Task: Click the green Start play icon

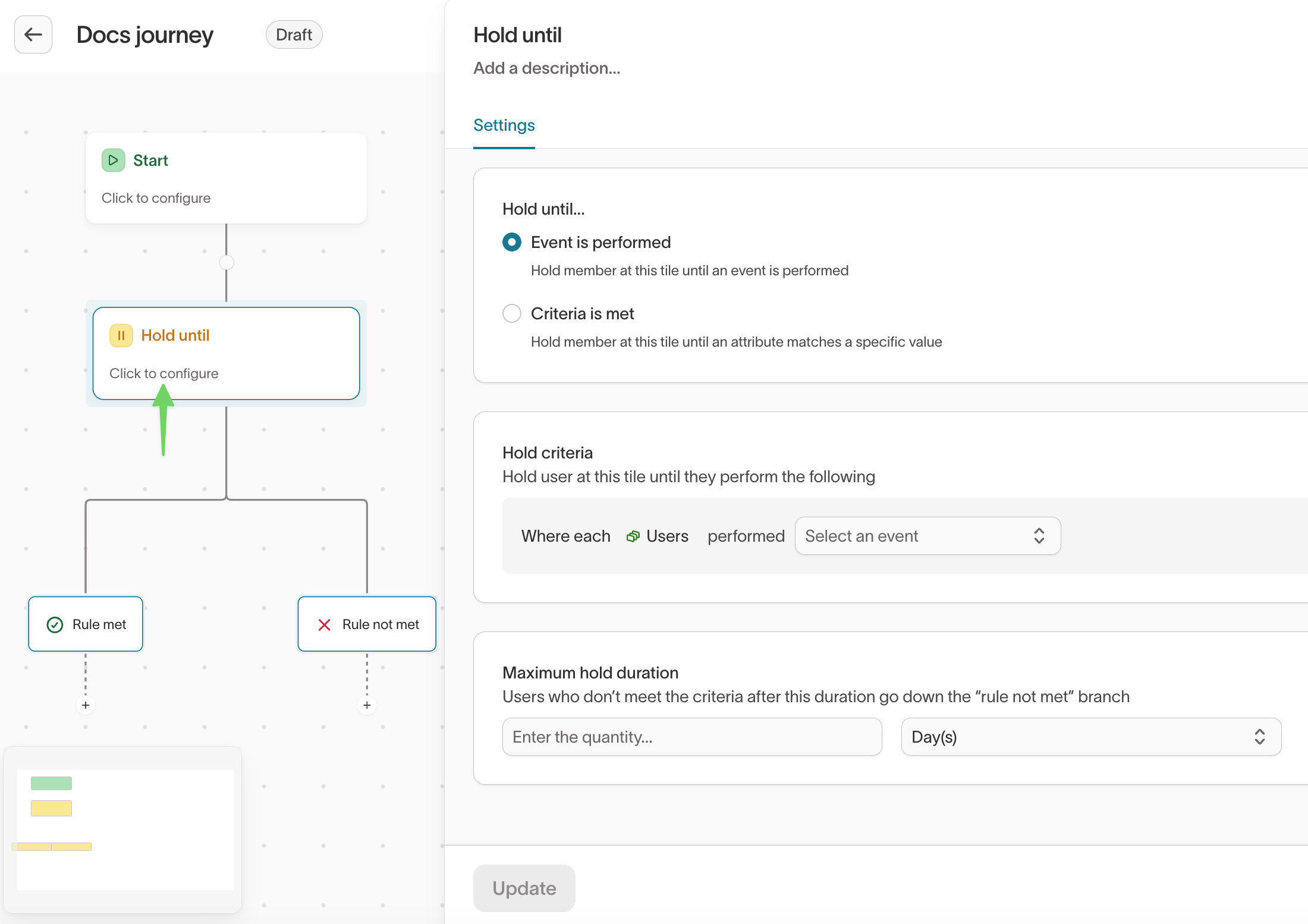Action: pyautogui.click(x=113, y=160)
